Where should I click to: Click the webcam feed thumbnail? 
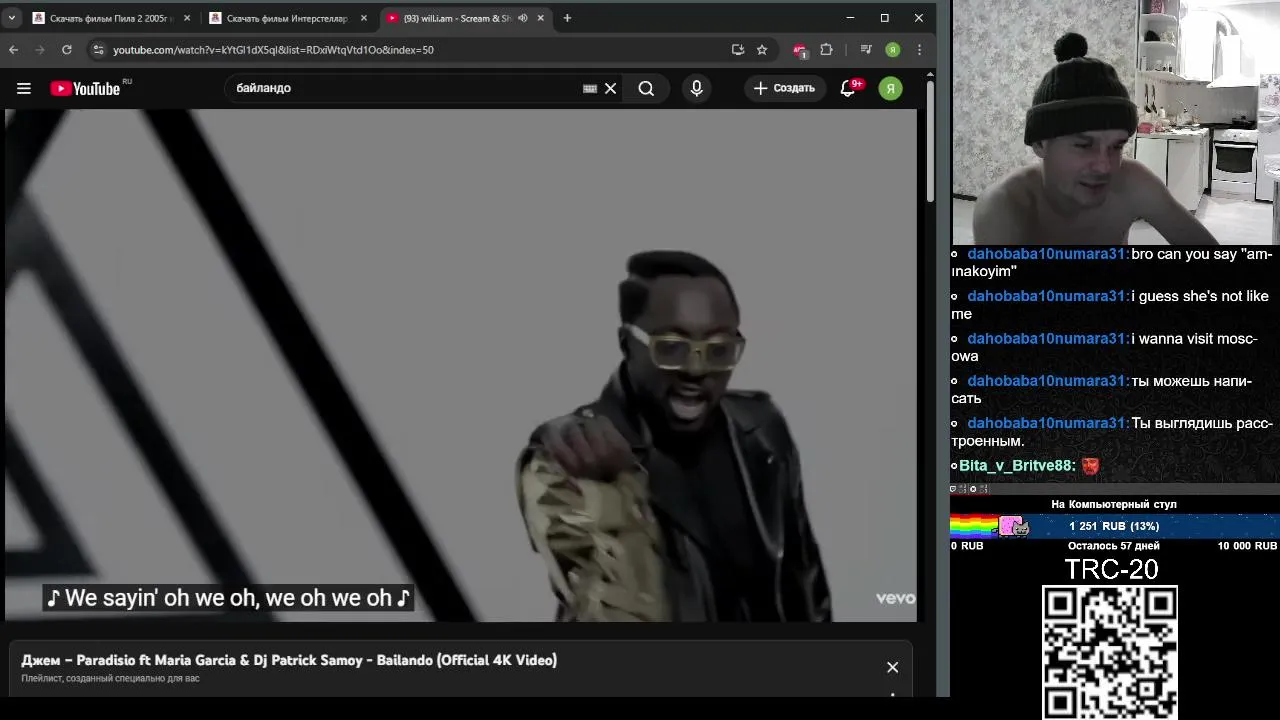(1115, 122)
